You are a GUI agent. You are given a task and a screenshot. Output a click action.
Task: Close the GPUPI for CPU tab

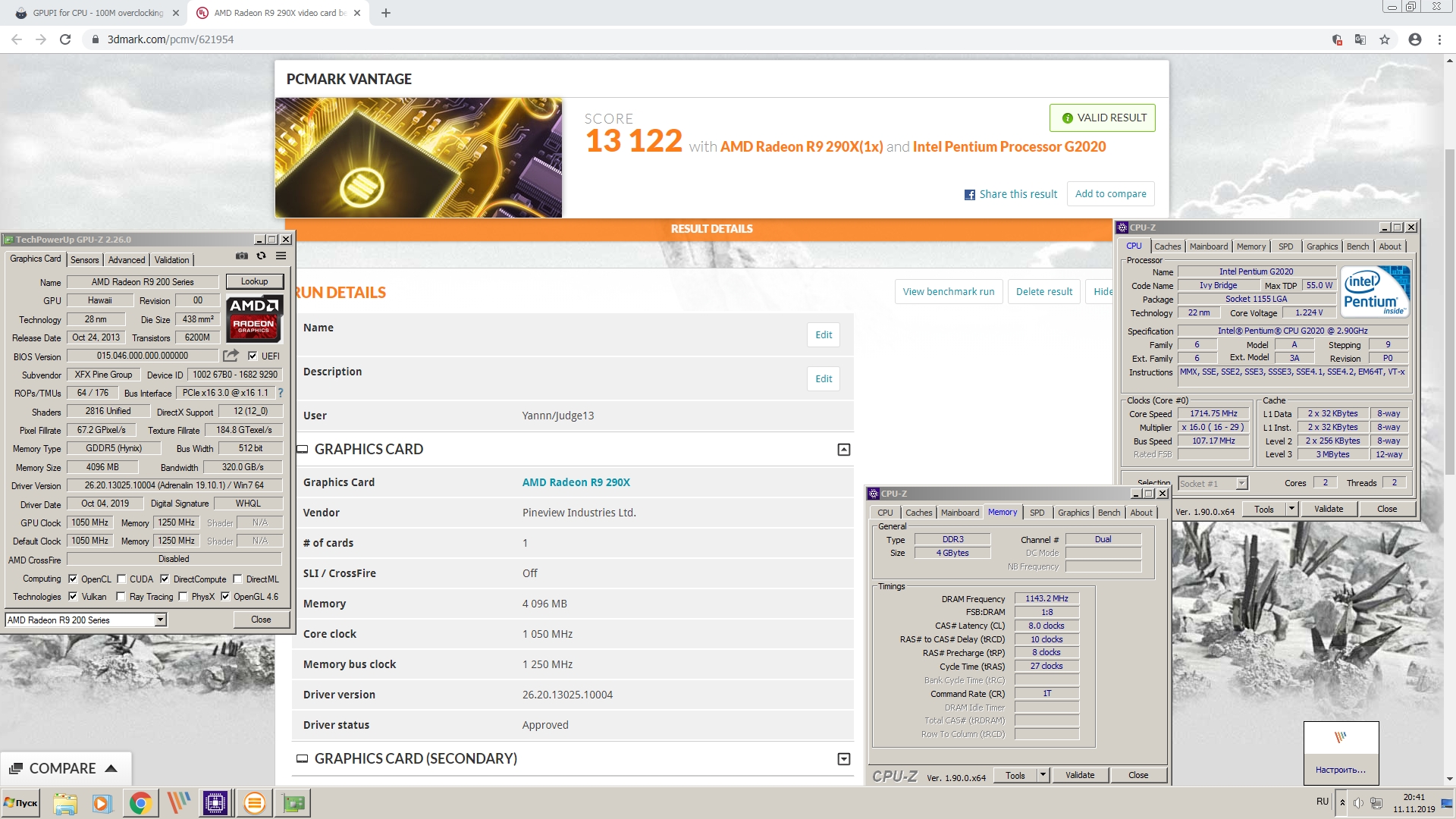coord(176,13)
